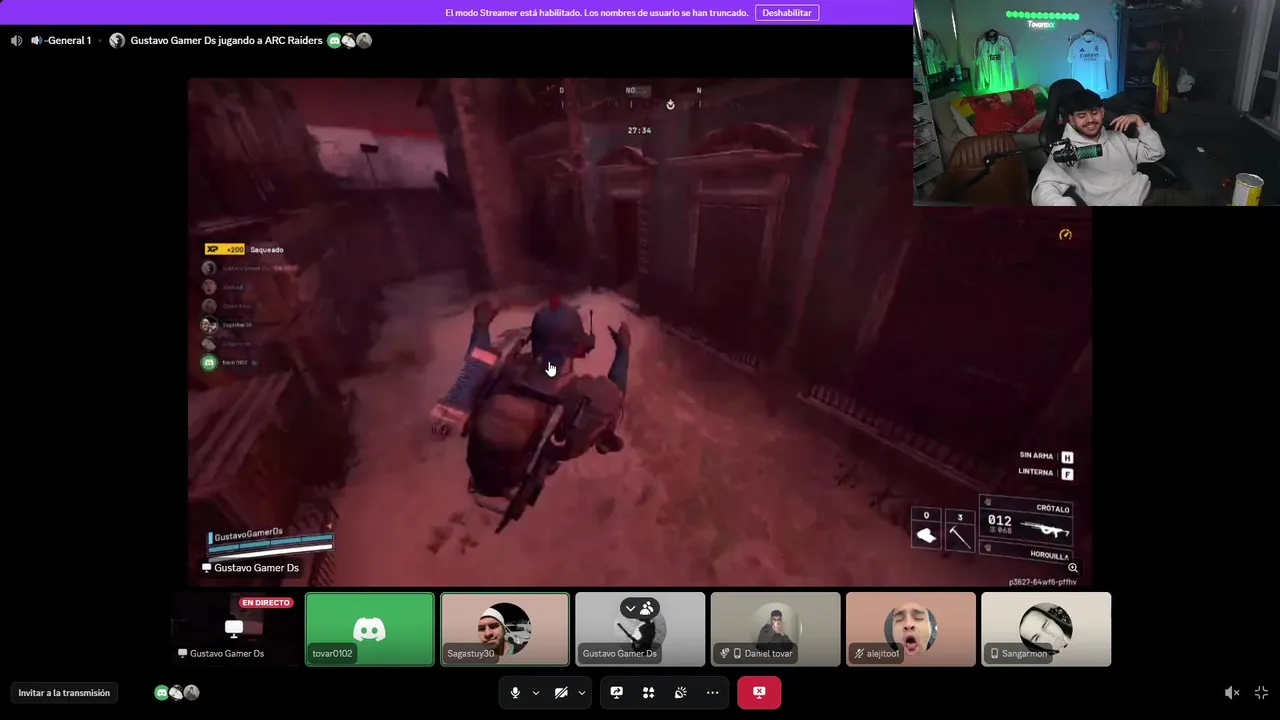Screen dimensions: 1280x720
Task: Select the alejitoo1 participant tile
Action: pos(911,629)
